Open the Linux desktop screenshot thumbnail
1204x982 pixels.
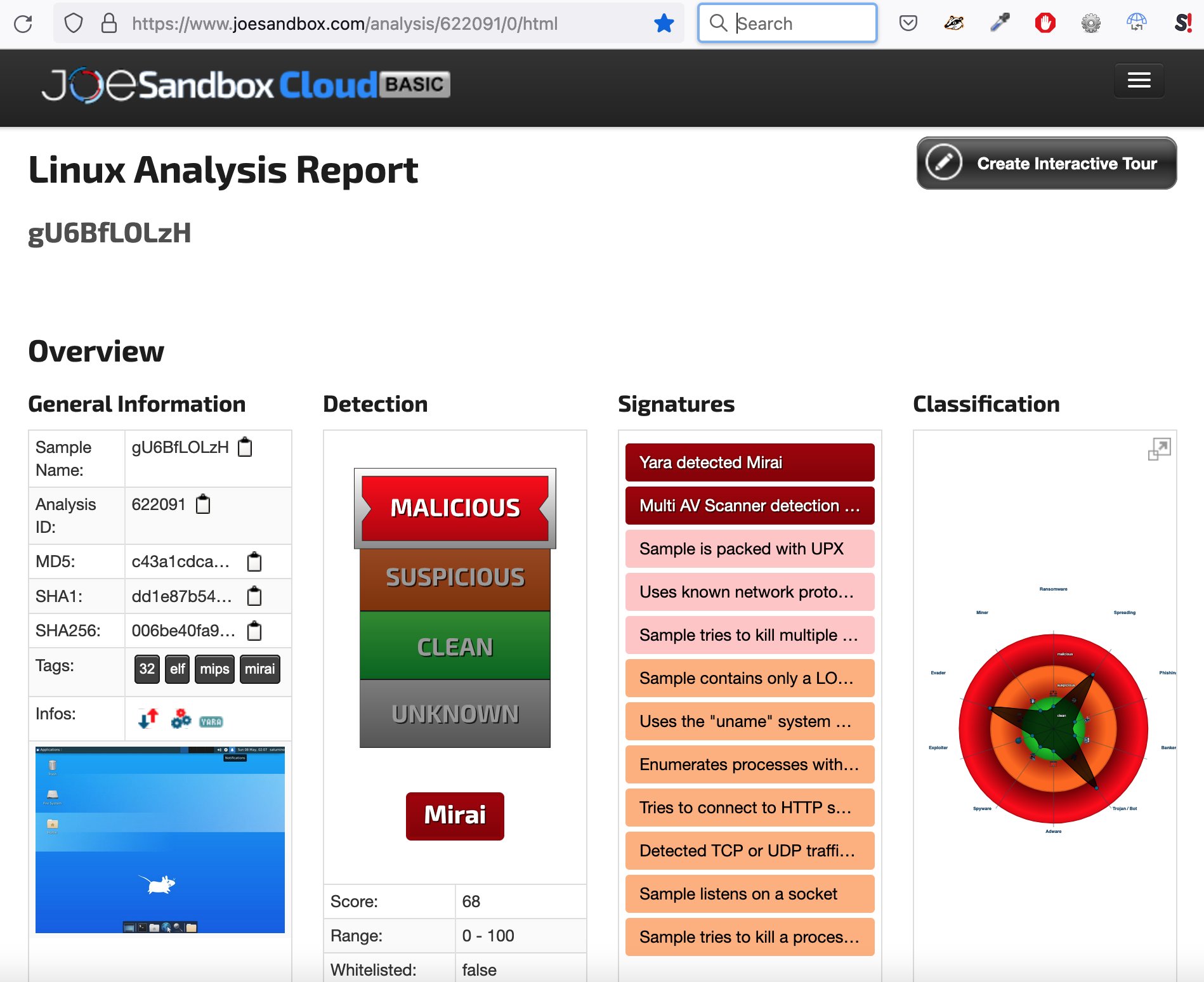[160, 839]
